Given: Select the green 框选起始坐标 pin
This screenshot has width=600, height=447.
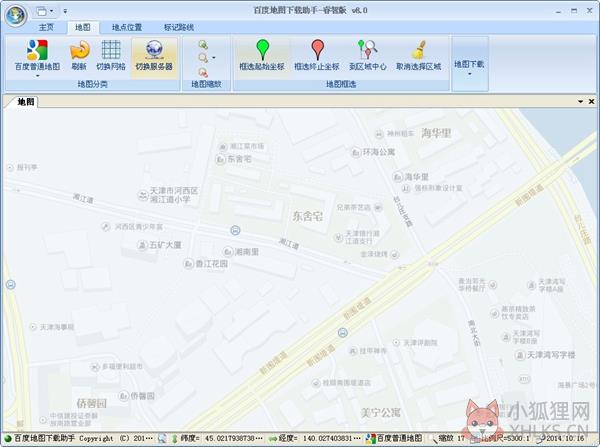Looking at the screenshot, I should click(x=262, y=49).
